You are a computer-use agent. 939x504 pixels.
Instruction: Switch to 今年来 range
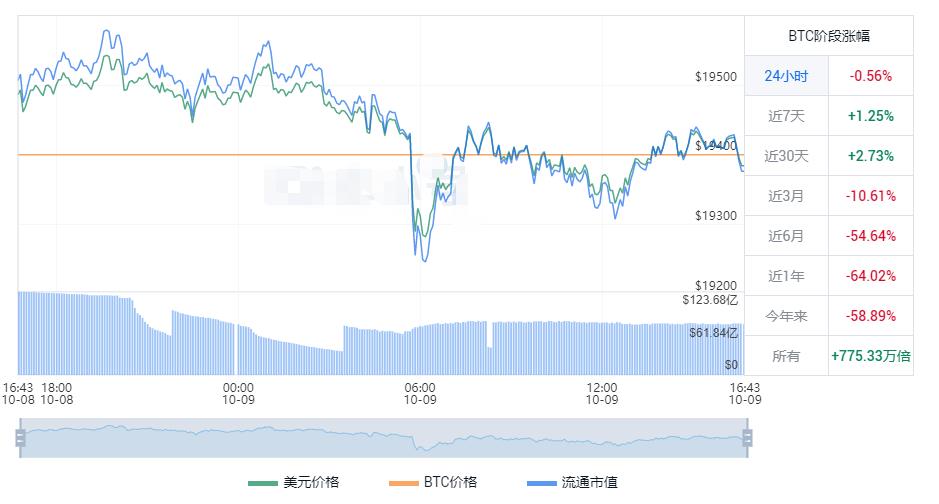(x=786, y=316)
